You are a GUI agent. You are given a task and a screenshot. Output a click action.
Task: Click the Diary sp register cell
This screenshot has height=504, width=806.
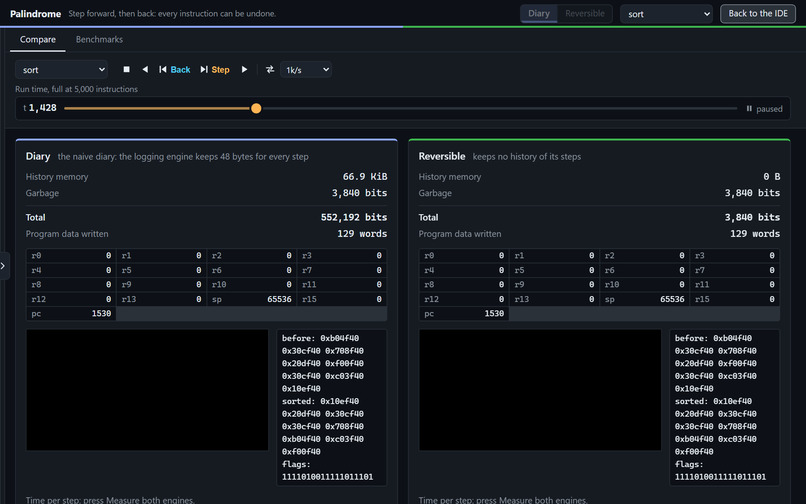pos(251,299)
